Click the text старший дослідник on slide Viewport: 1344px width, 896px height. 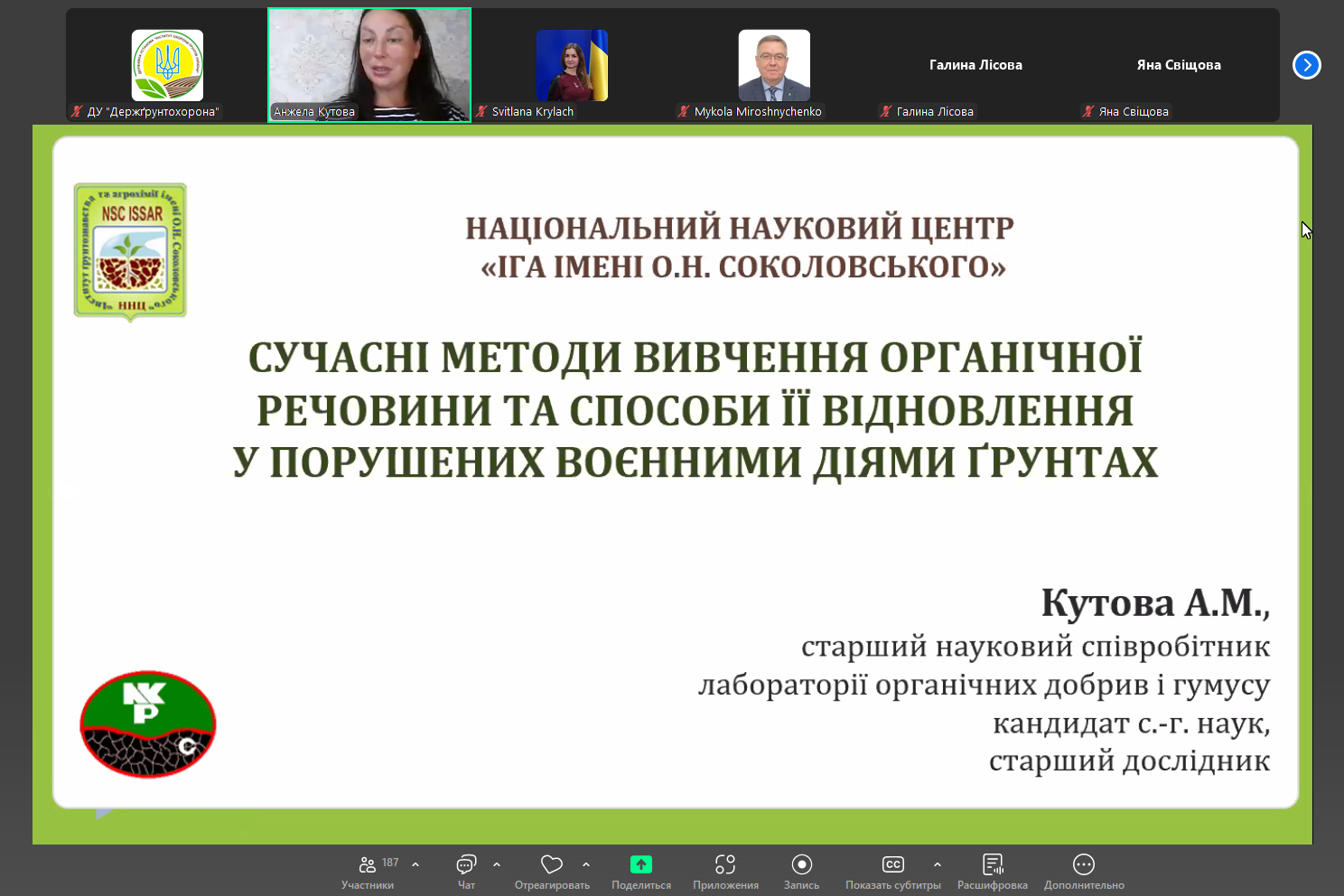pos(1129,761)
